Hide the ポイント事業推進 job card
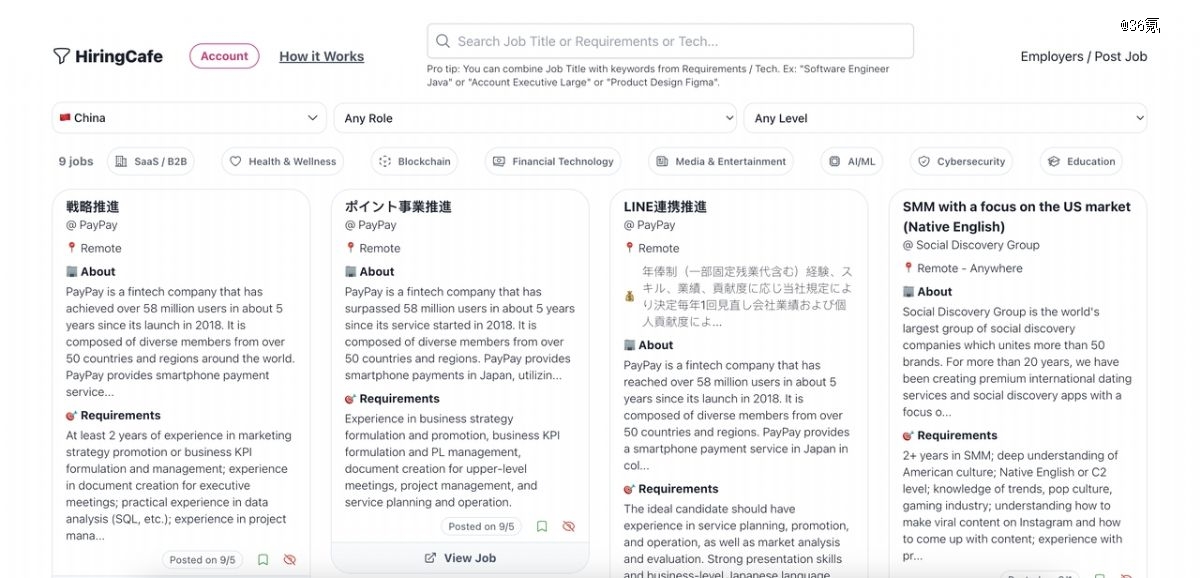Viewport: 1200px width, 578px height. [x=569, y=526]
